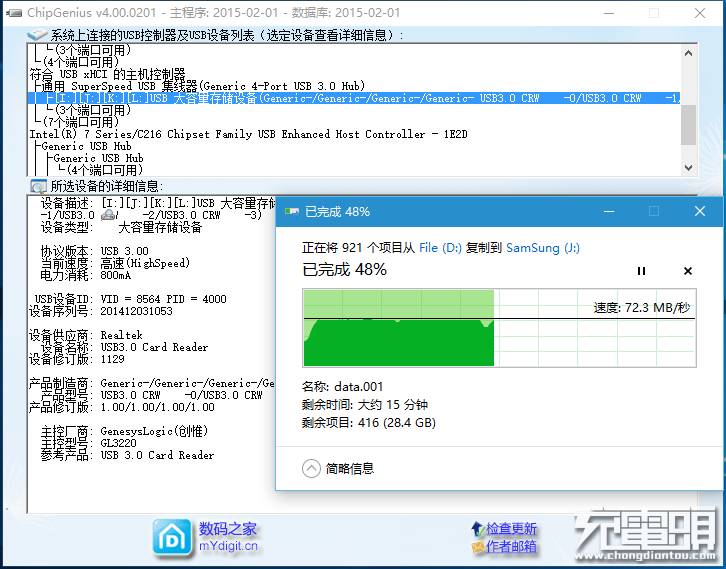Image resolution: width=726 pixels, height=569 pixels.
Task: Select the nested Generic USB Hub row
Action: point(99,158)
